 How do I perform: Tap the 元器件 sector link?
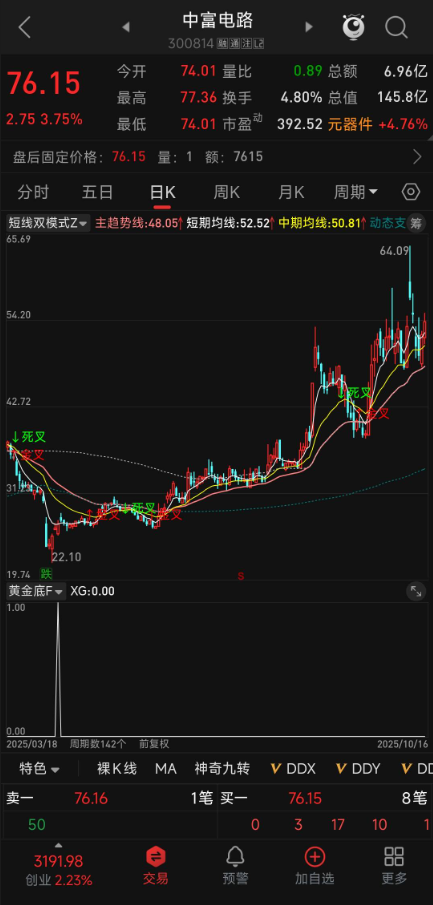click(350, 124)
